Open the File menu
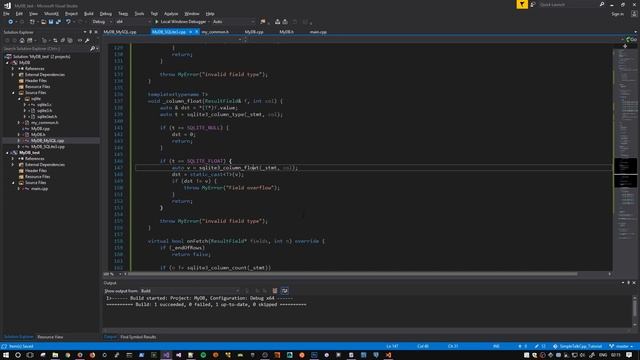 pyautogui.click(x=7, y=13)
